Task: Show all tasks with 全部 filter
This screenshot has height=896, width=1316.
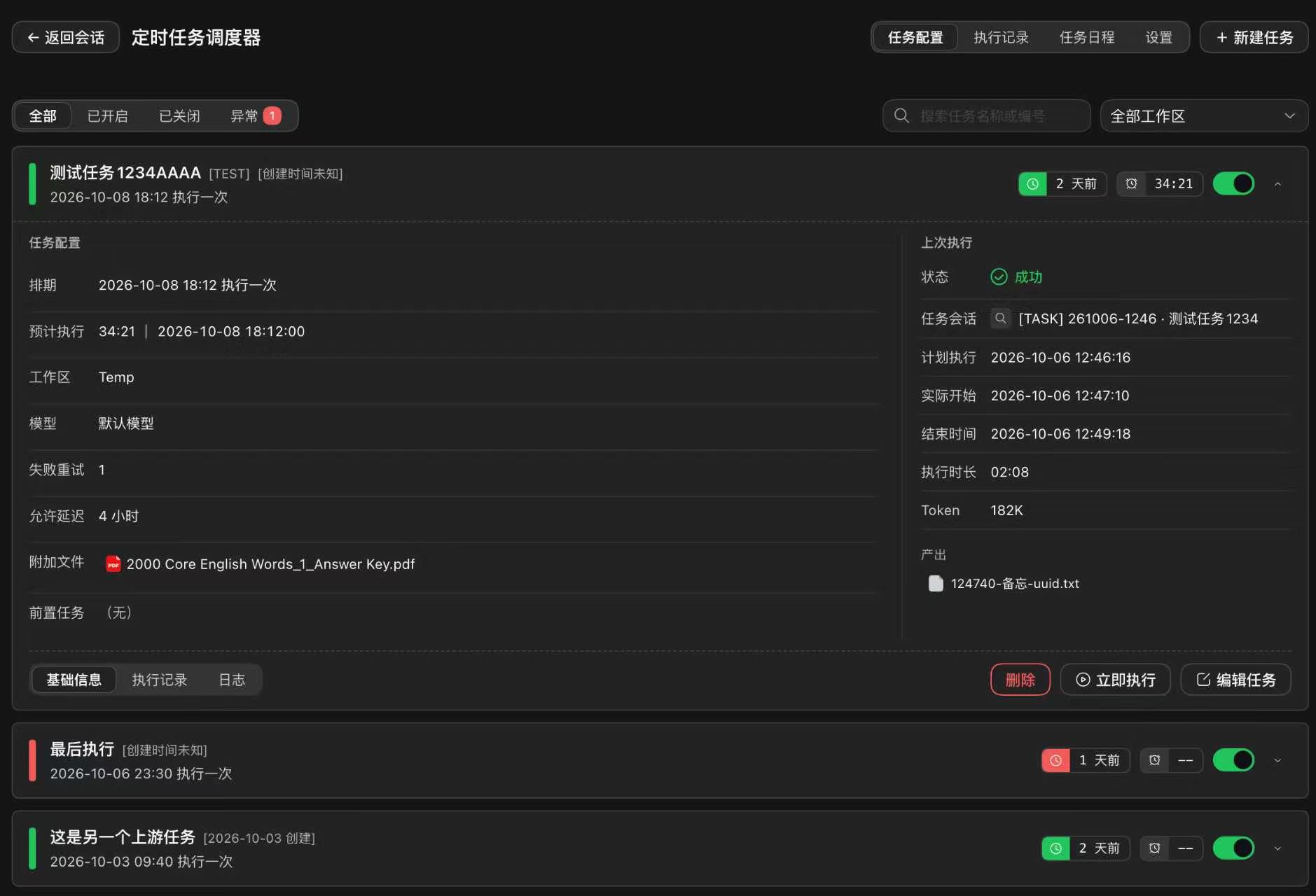Action: click(43, 115)
